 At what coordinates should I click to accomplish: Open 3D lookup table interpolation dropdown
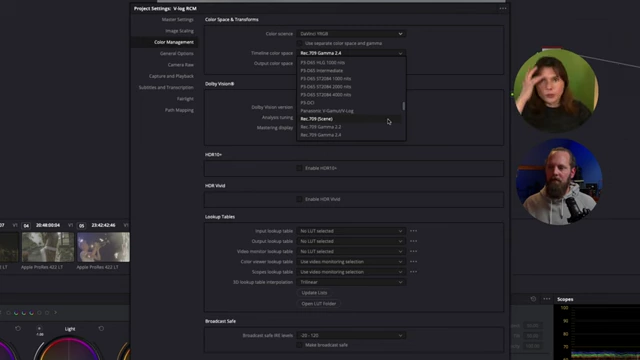351,282
